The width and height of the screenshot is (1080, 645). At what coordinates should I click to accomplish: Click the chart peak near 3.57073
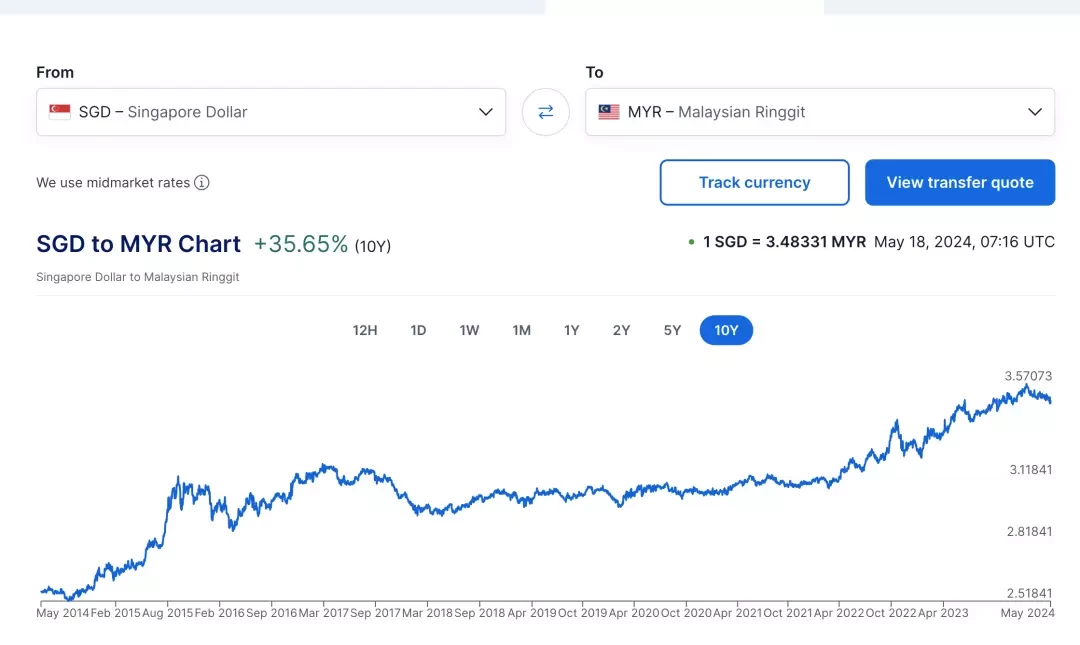tap(1026, 386)
